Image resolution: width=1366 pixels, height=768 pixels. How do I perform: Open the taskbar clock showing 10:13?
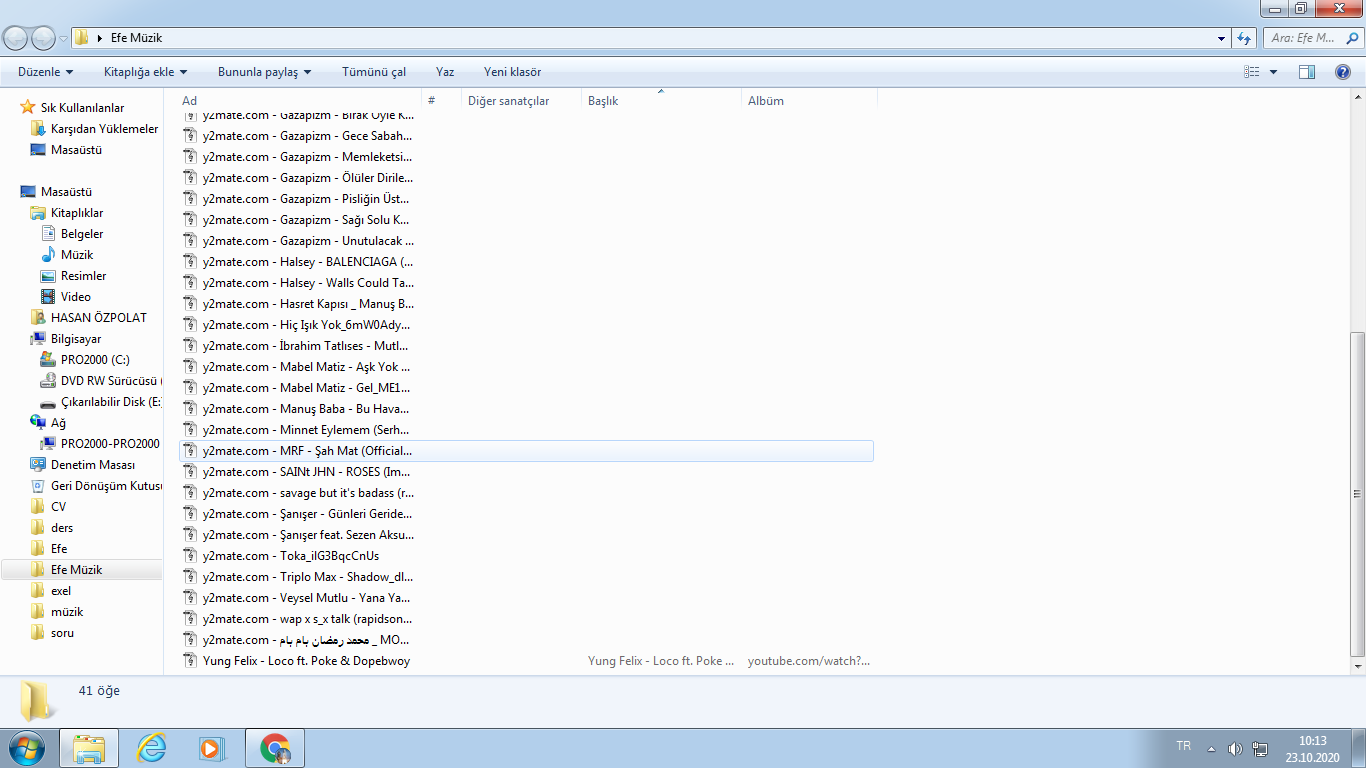[1313, 748]
